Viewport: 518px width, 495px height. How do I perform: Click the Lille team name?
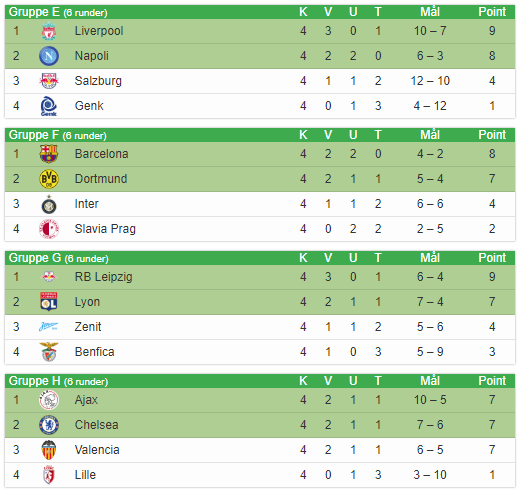85,475
